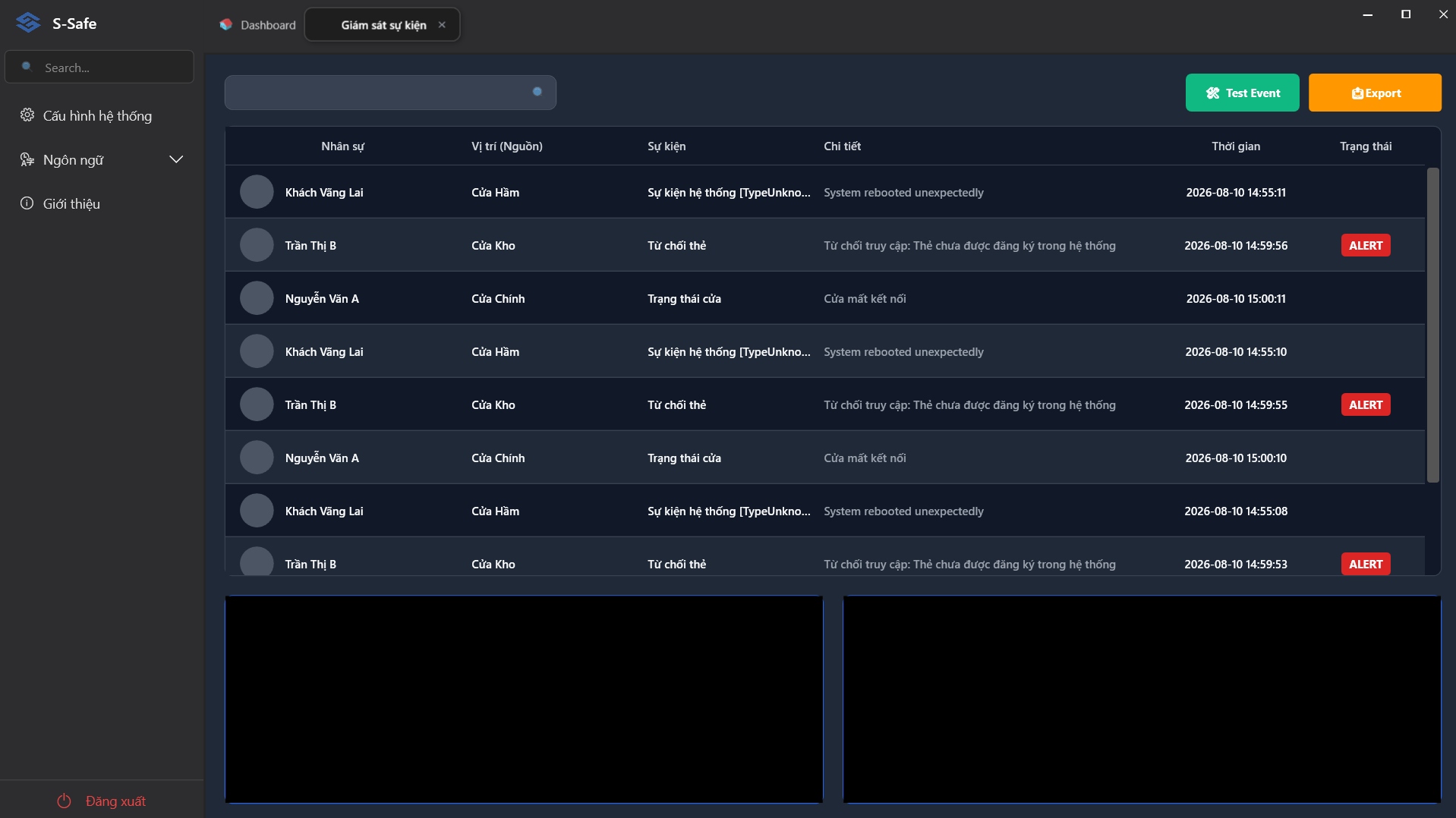The image size is (1456, 818).
Task: Click the name Trần Thị B at 14:59:53
Action: [310, 564]
